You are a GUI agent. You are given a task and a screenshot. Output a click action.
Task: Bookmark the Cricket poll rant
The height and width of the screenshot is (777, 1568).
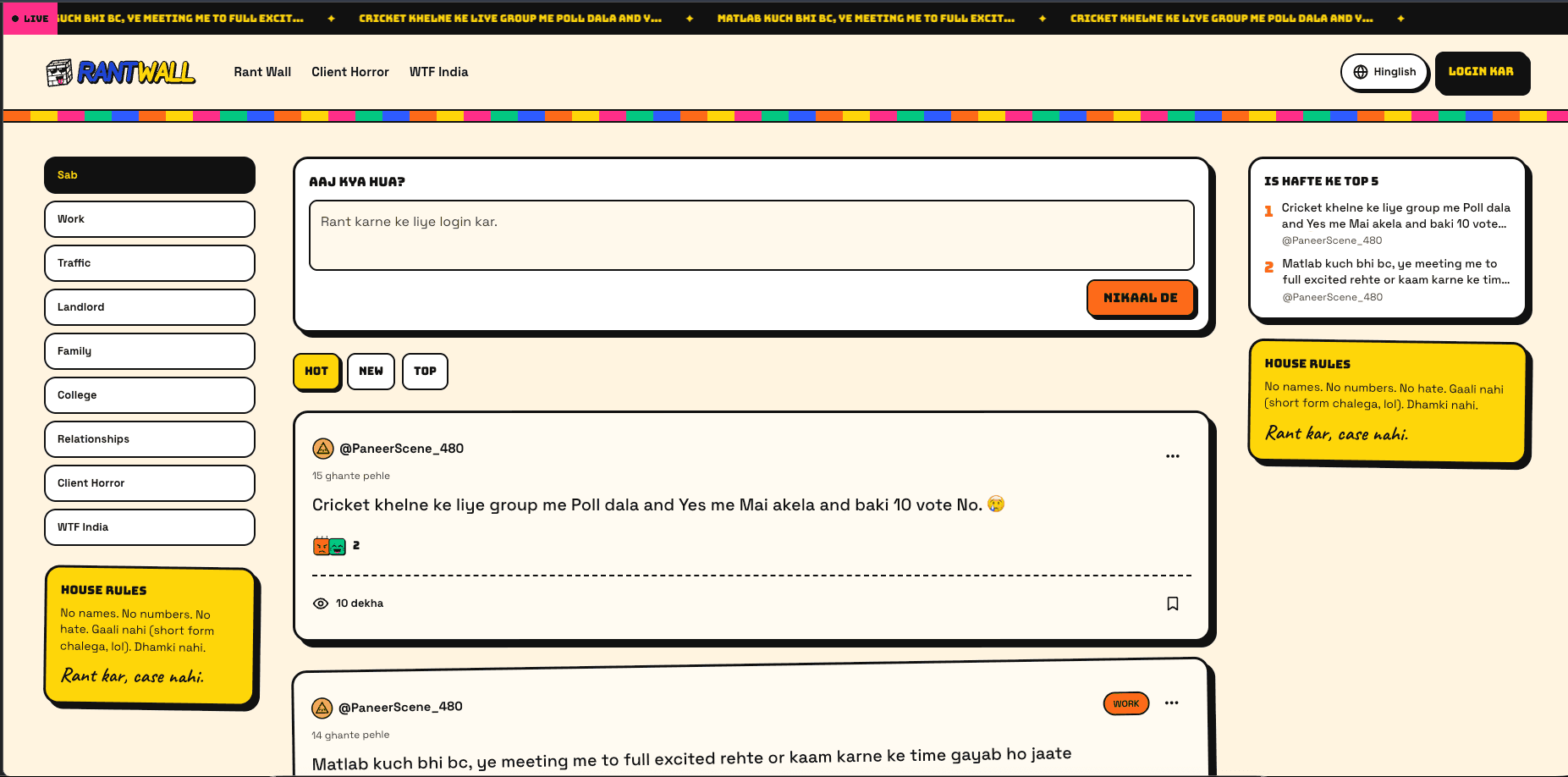pyautogui.click(x=1172, y=603)
